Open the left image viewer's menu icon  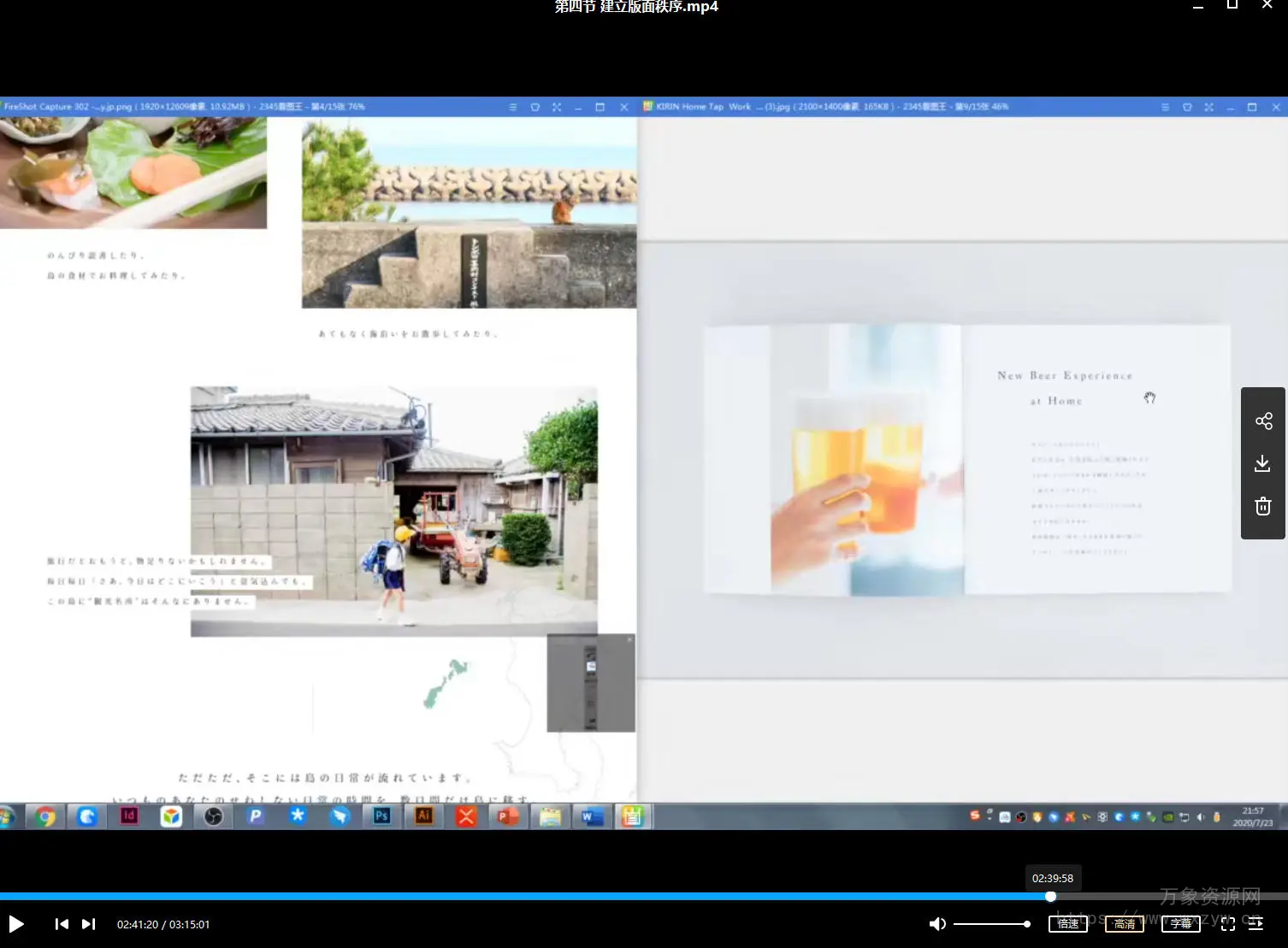pyautogui.click(x=513, y=108)
